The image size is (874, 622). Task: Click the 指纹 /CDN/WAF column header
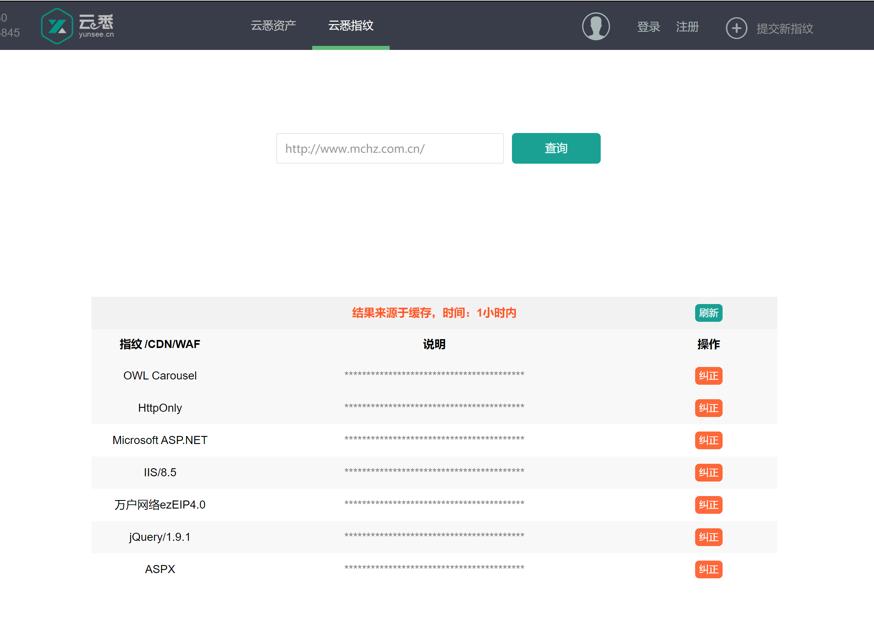(x=160, y=343)
